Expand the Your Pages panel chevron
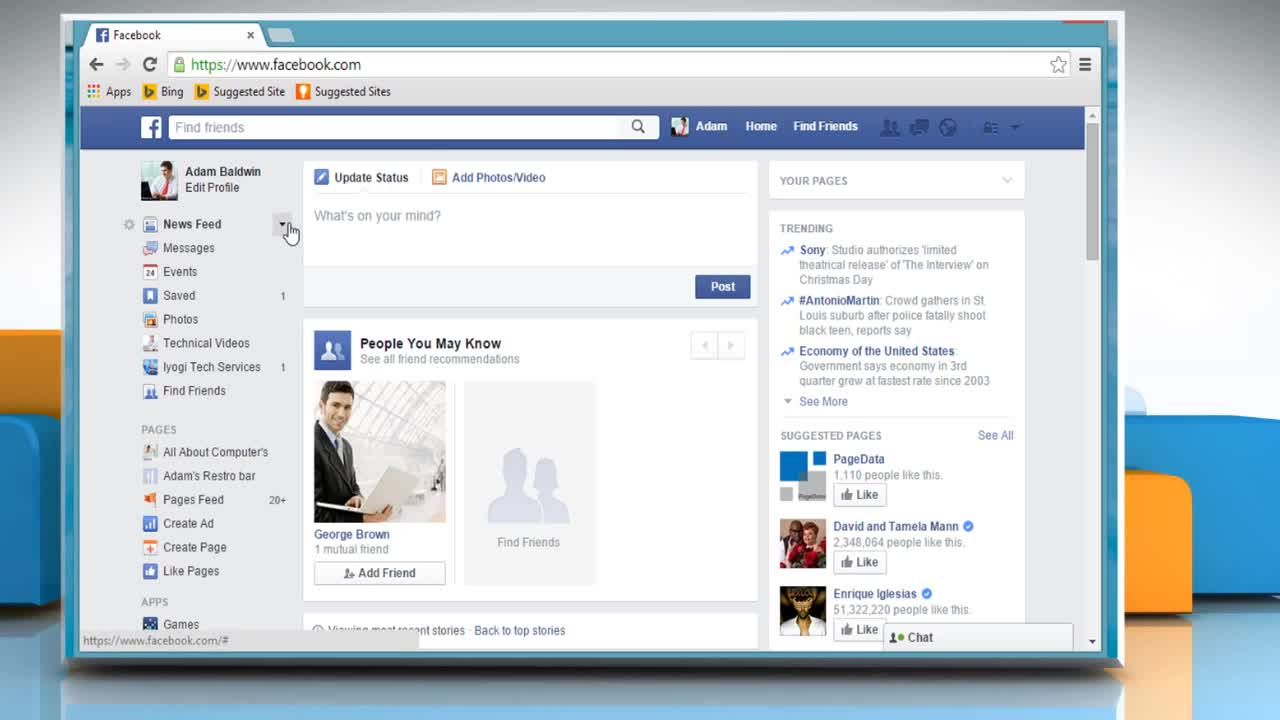This screenshot has width=1280, height=720. [x=1007, y=181]
